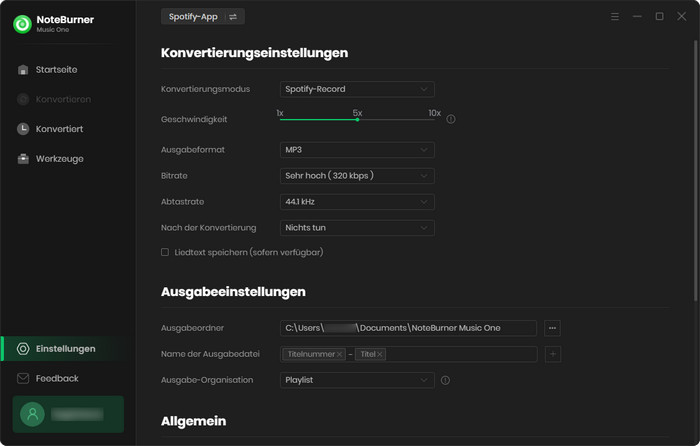The height and width of the screenshot is (446, 700).
Task: Remove the Titelnummer tag
Action: tap(339, 354)
